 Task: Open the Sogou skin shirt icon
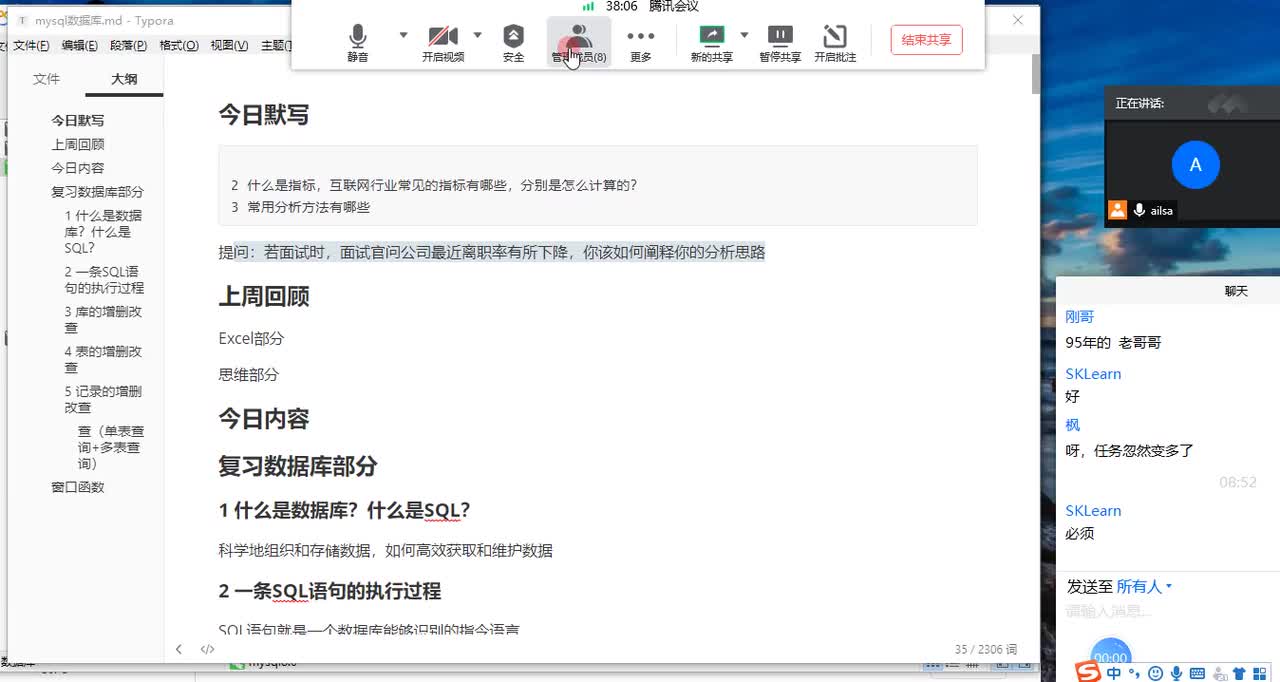1240,673
